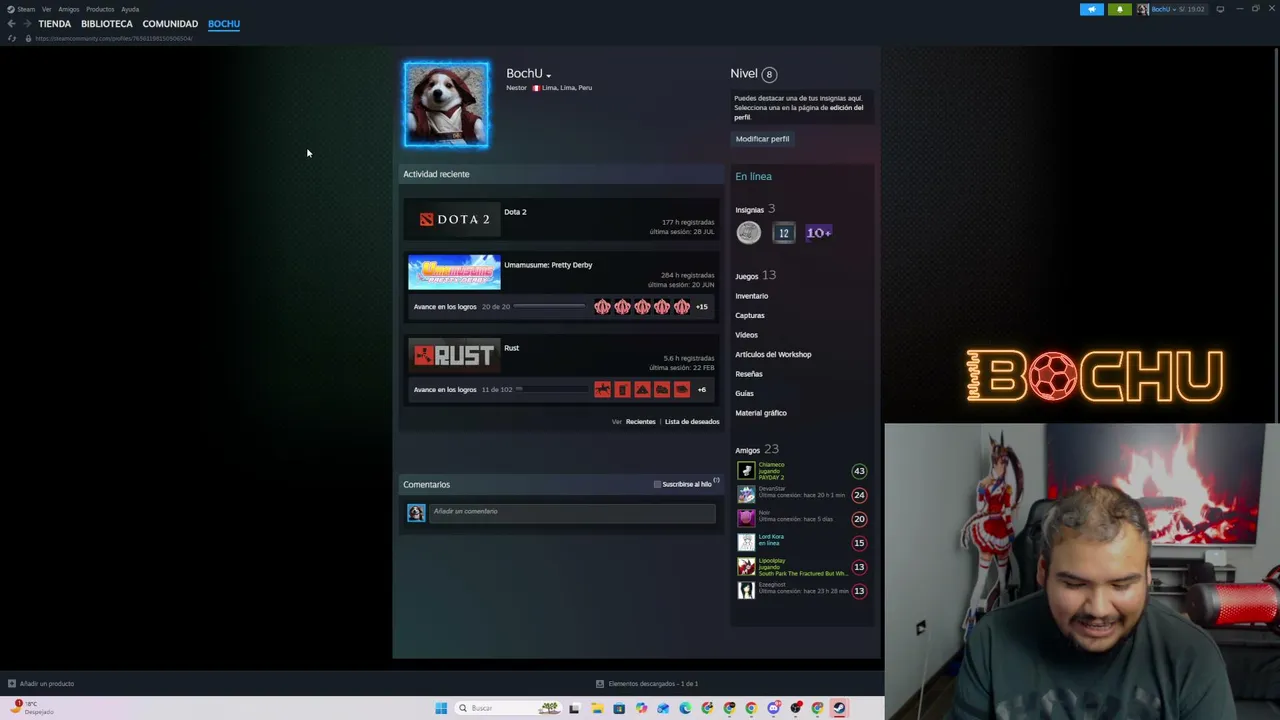1280x720 pixels.
Task: Open Discord from the taskbar
Action: 773,708
